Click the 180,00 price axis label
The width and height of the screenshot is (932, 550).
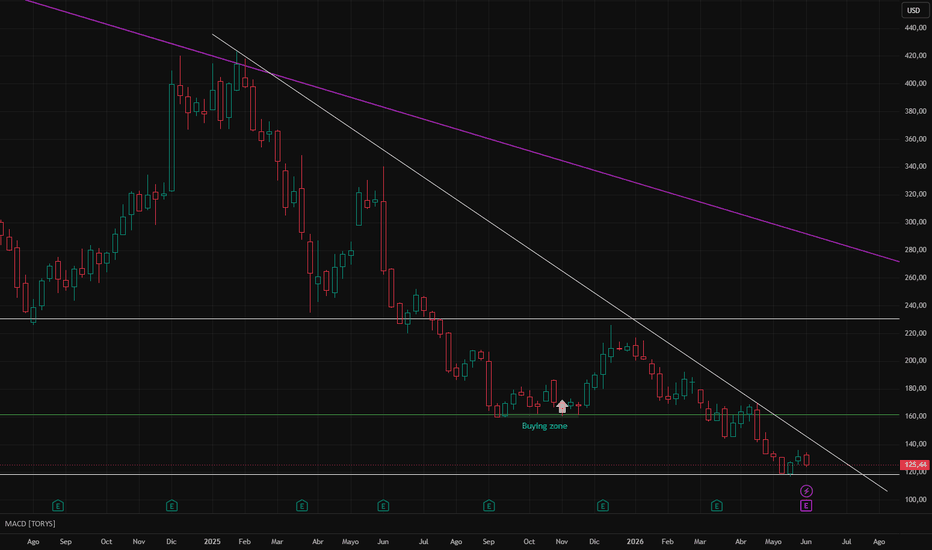(915, 388)
